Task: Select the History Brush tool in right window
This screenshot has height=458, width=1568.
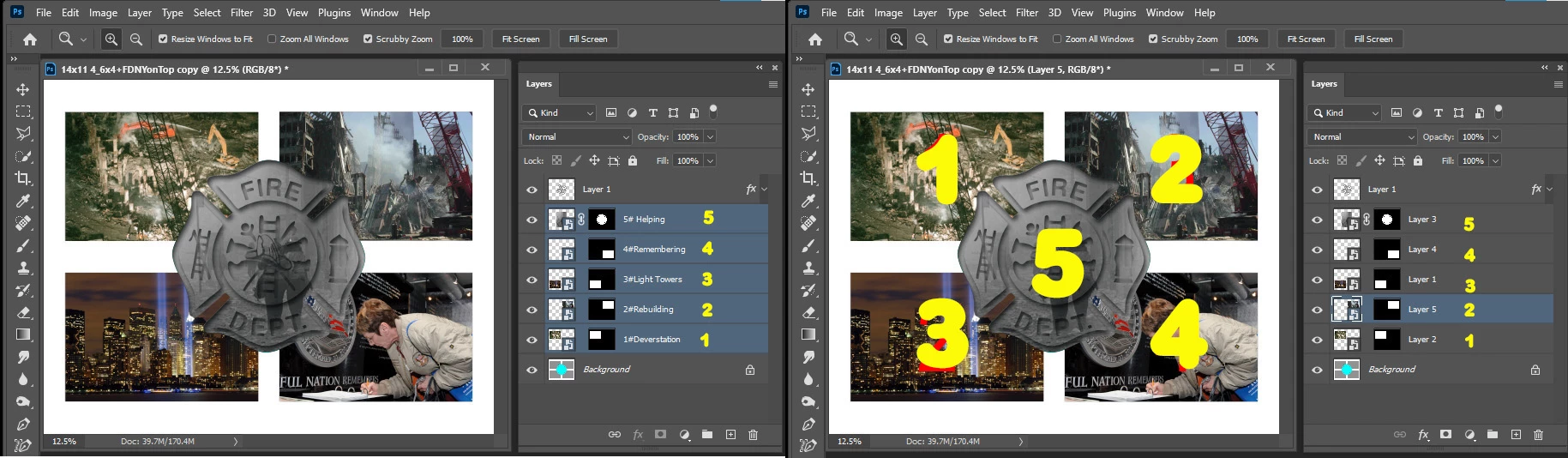Action: pyautogui.click(x=808, y=290)
